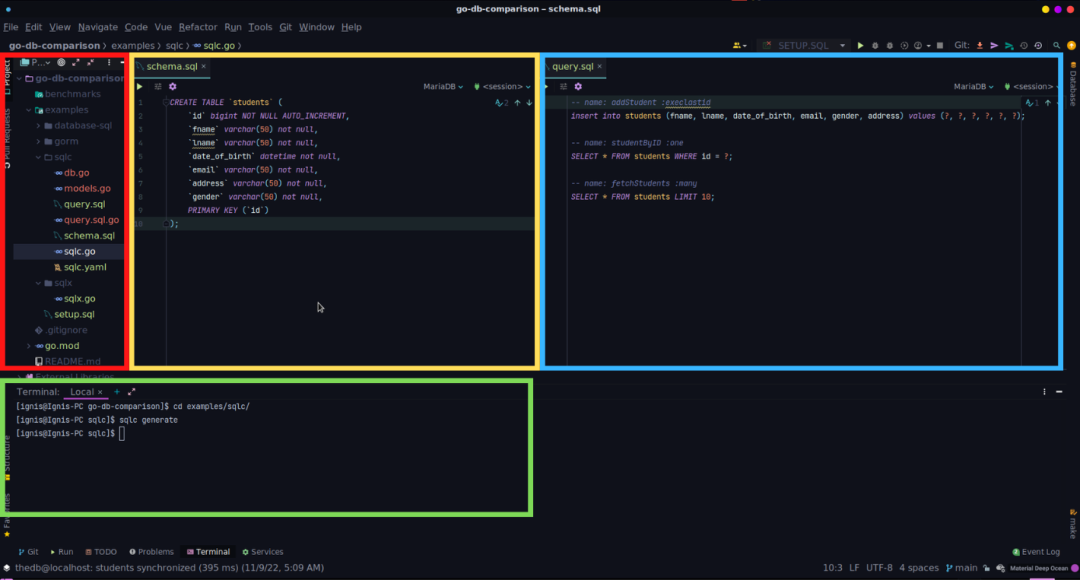The image size is (1080, 580).
Task: Toggle the Terminal tool window in the bottom bar
Action: [208, 552]
